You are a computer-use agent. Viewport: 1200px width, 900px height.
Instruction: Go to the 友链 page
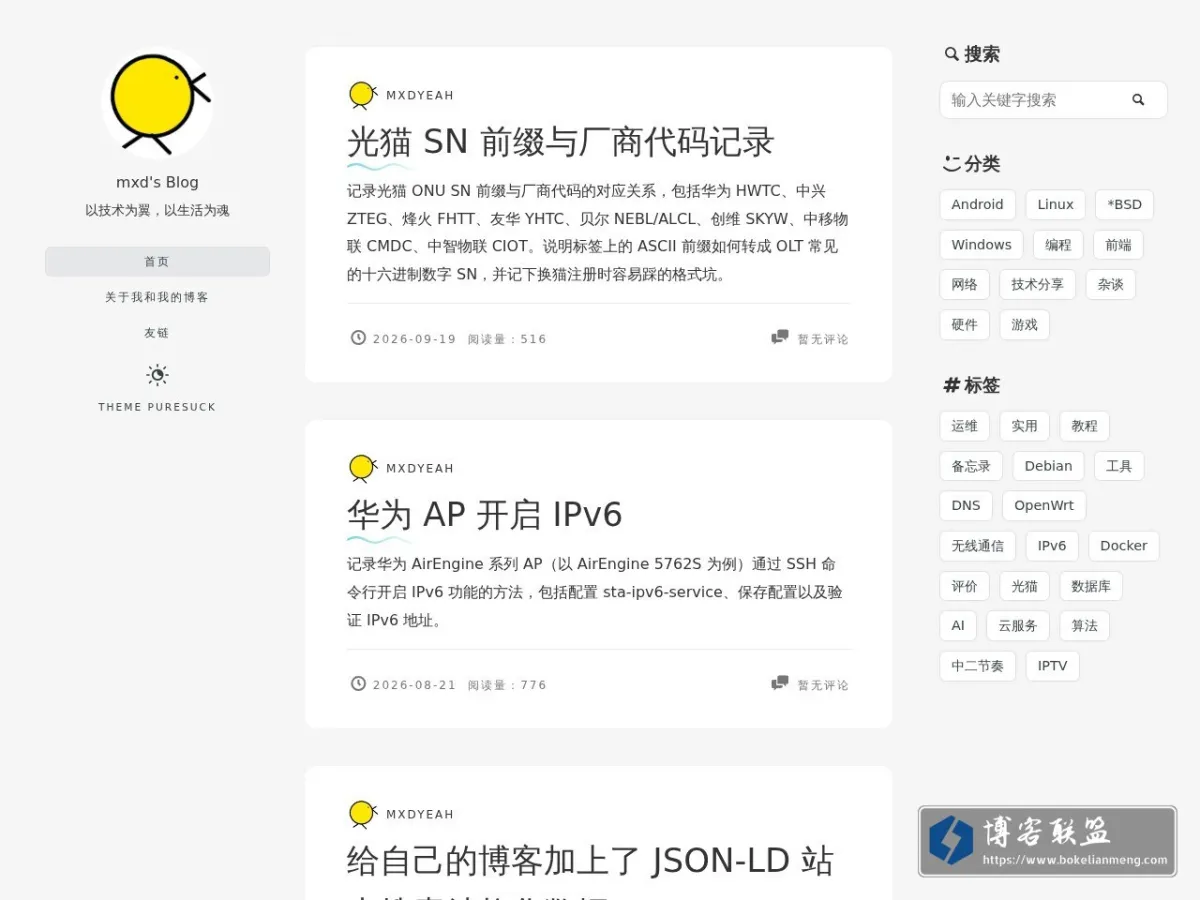[x=157, y=333]
